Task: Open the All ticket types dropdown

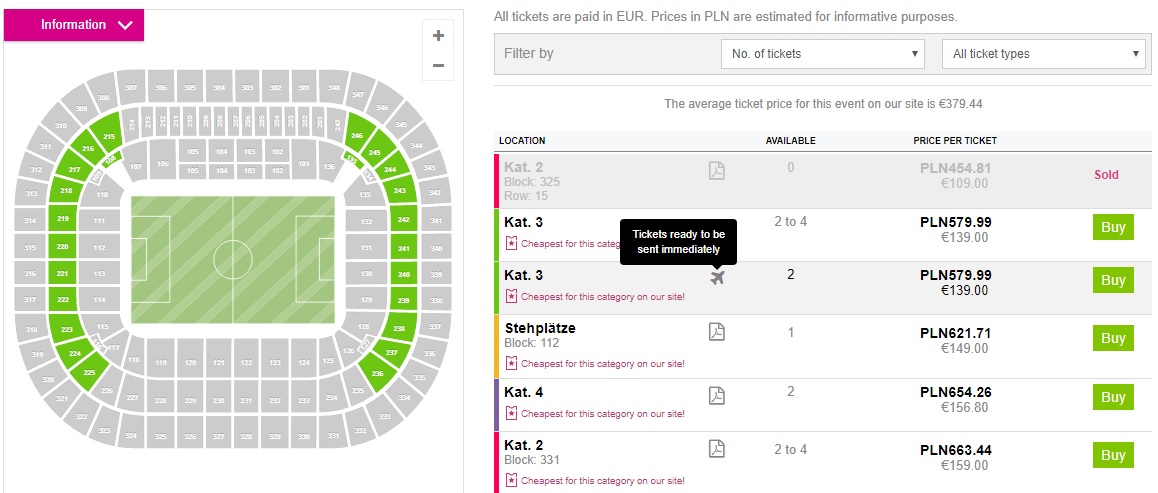Action: point(1044,54)
